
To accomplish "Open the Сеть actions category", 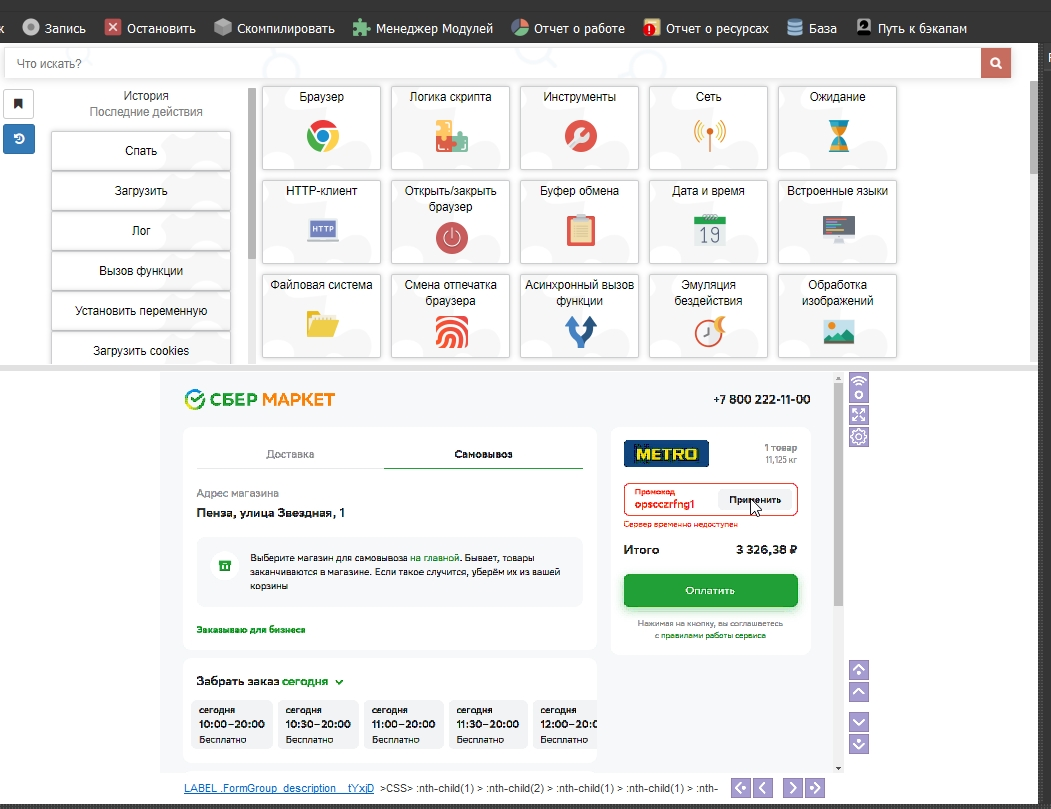I will click(x=708, y=127).
